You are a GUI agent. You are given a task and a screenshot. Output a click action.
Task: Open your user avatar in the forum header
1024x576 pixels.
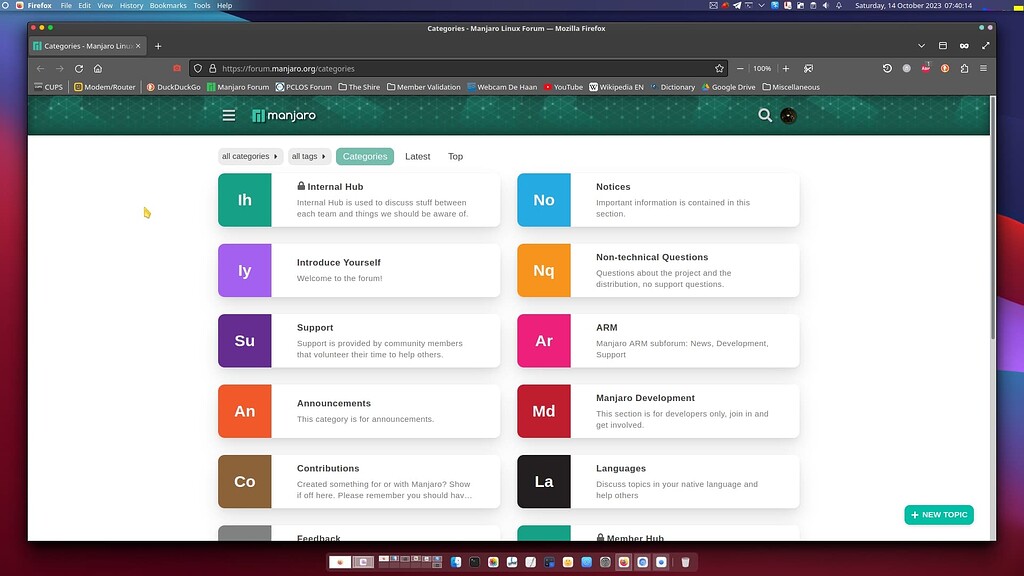788,116
